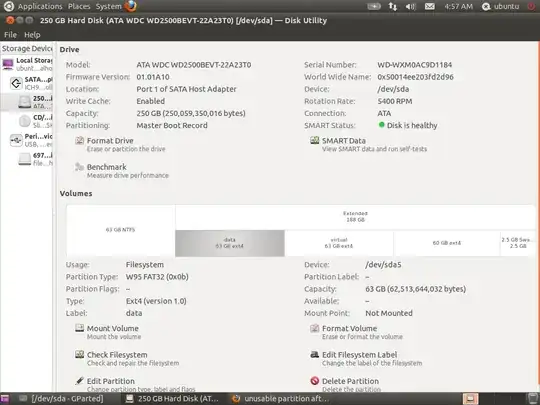Viewport: 540px width, 405px height.
Task: Click the battery indicator icon
Action: (374, 6)
